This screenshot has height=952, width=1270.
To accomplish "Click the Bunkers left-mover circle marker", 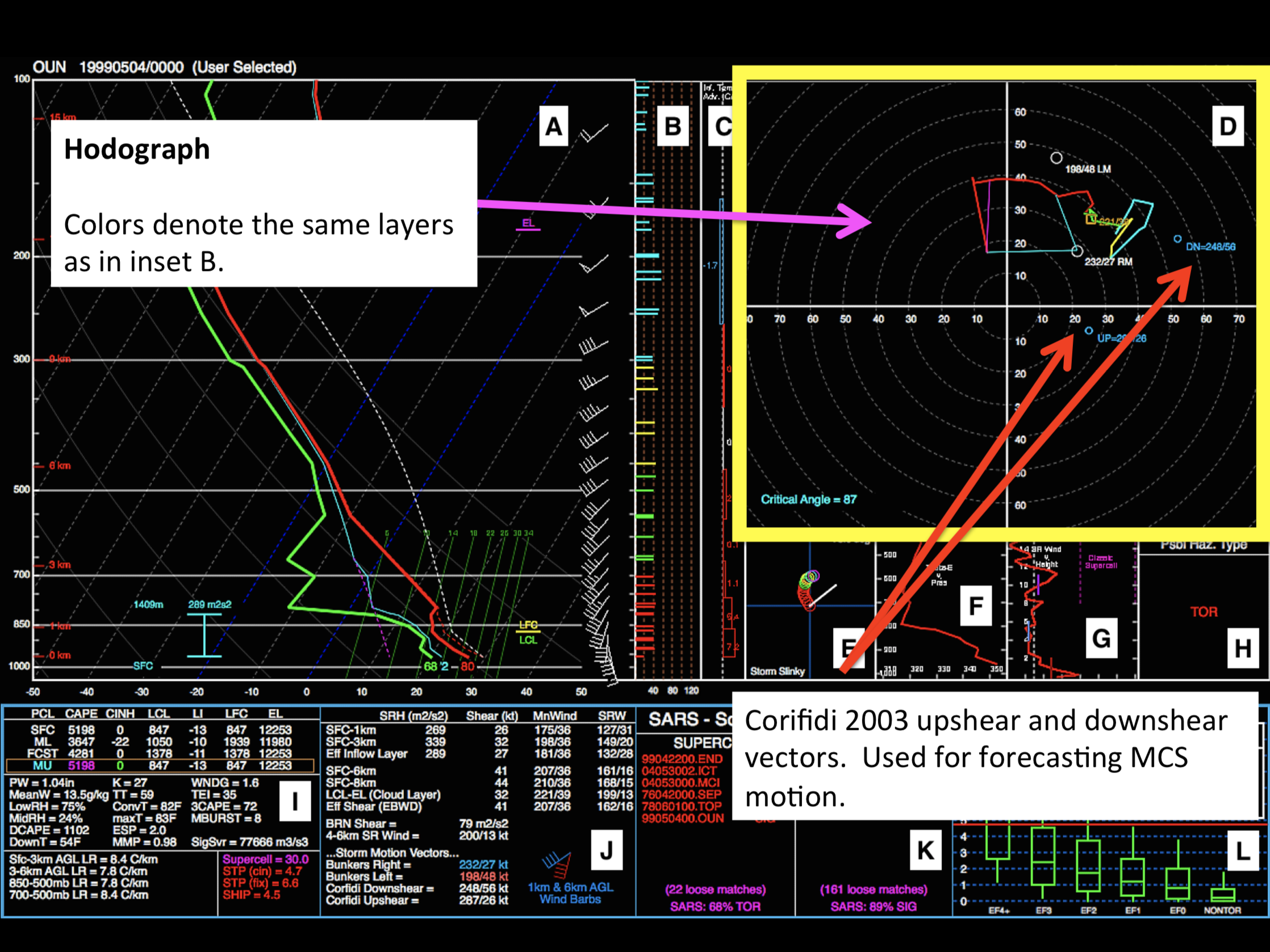I will (x=1056, y=158).
